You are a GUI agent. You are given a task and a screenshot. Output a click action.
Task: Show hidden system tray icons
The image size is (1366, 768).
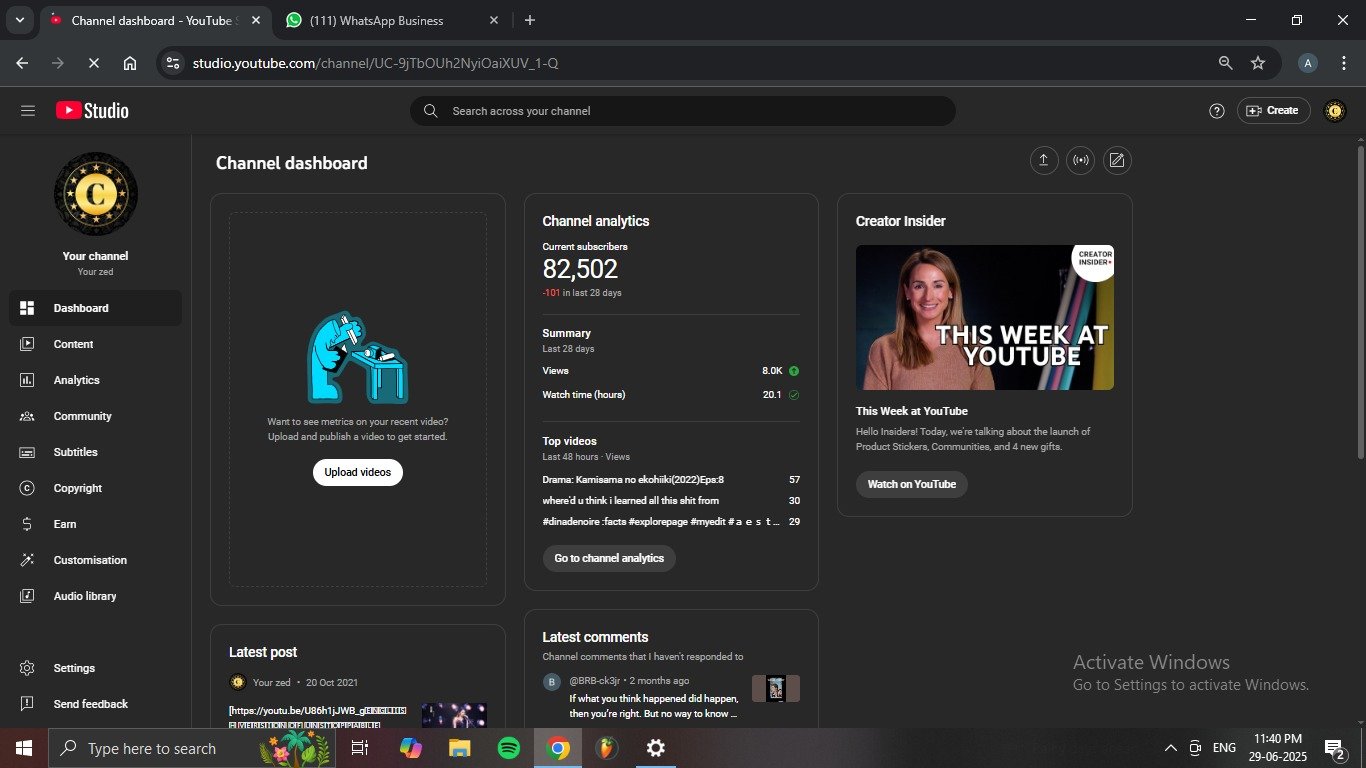click(1170, 748)
